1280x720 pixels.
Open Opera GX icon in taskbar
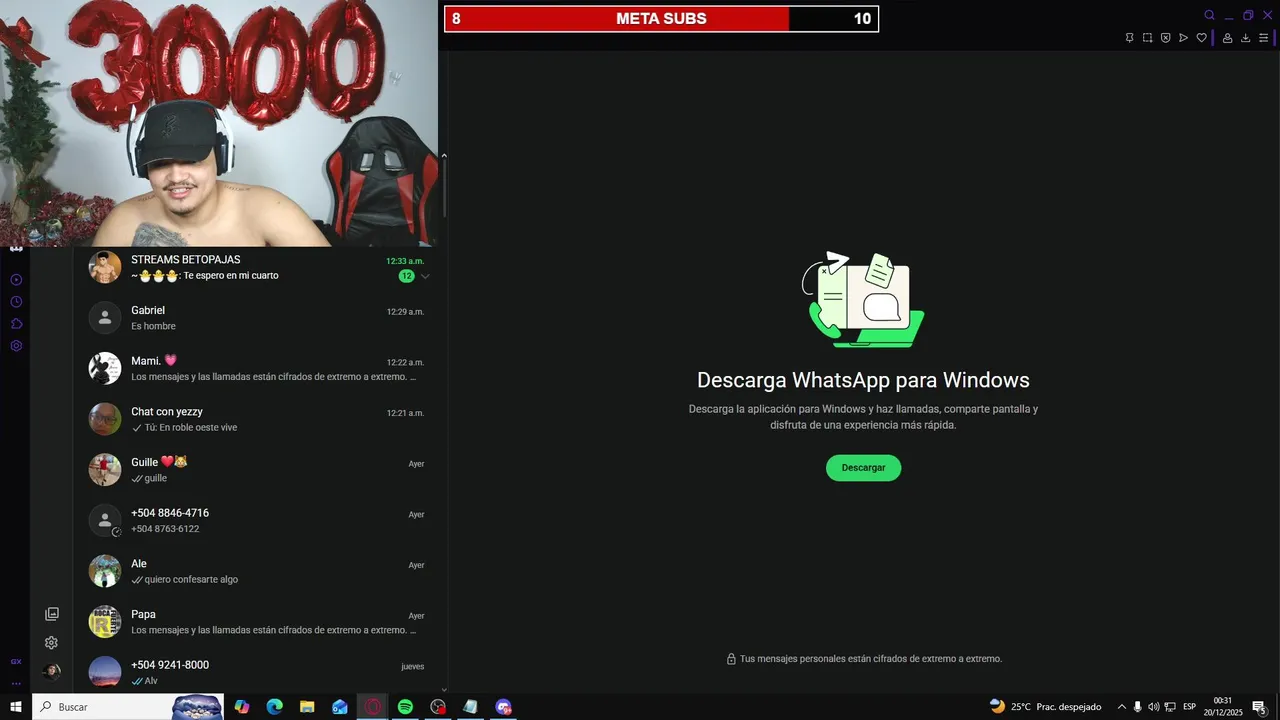373,707
